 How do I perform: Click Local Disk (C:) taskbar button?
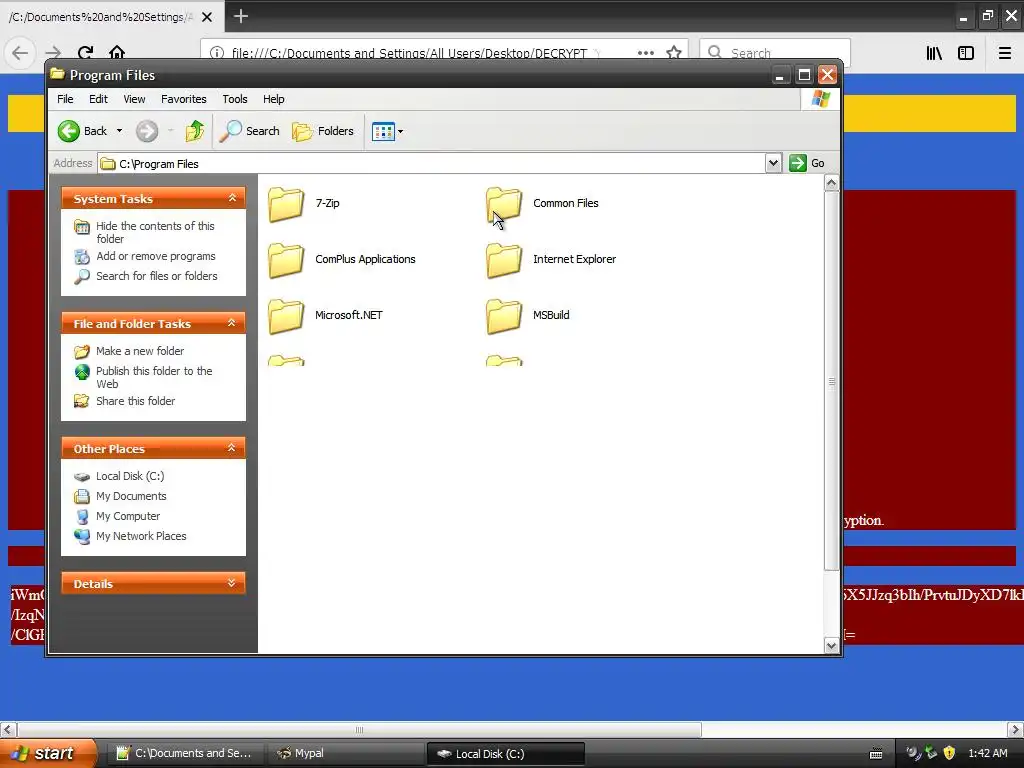505,753
